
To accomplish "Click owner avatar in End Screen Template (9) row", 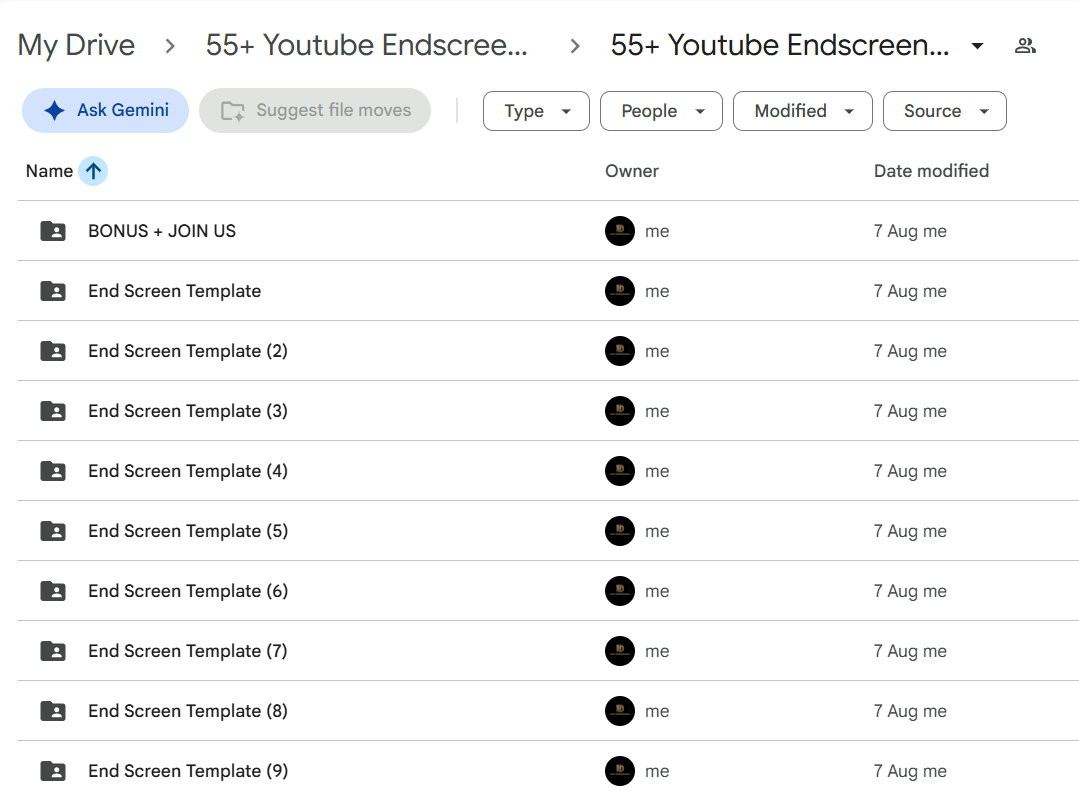I will point(620,771).
